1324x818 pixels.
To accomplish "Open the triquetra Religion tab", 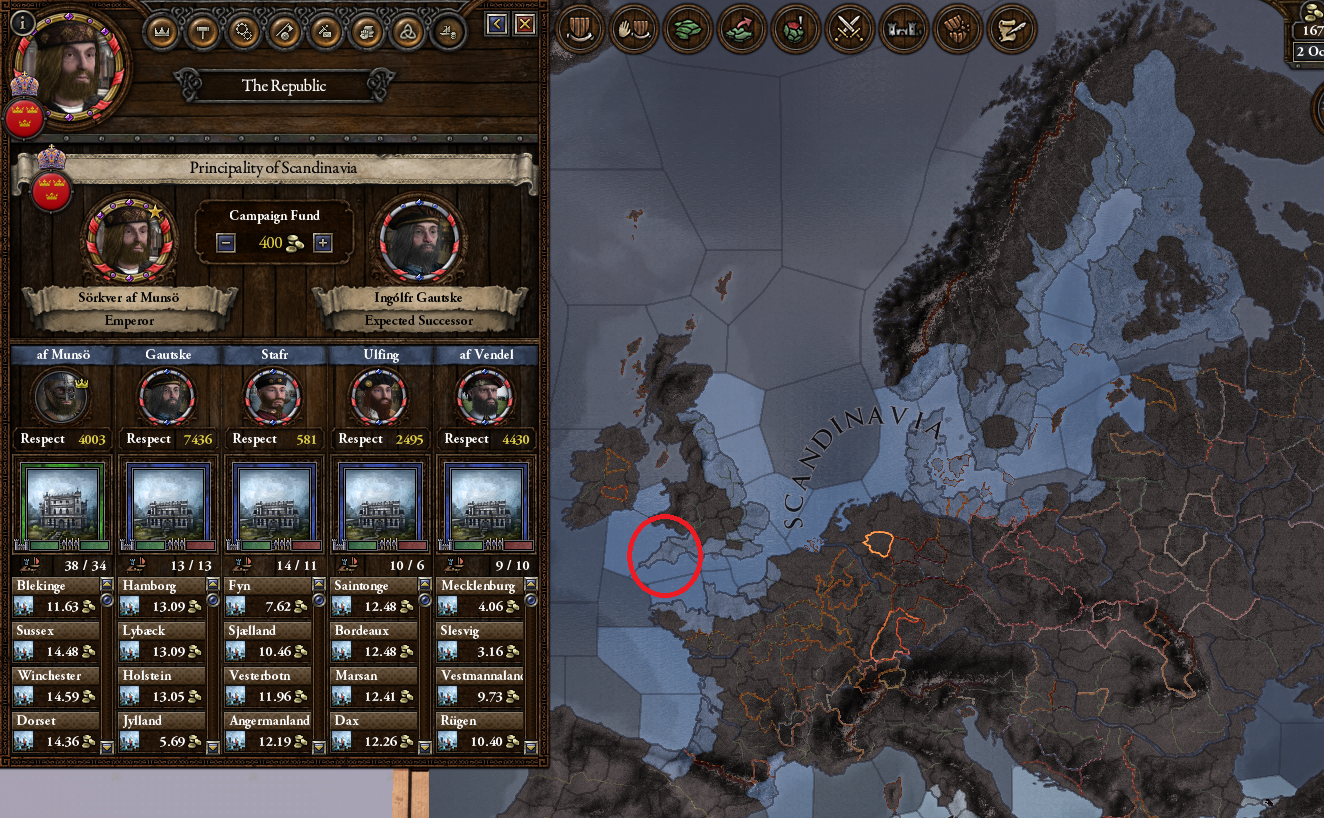I will (x=408, y=32).
